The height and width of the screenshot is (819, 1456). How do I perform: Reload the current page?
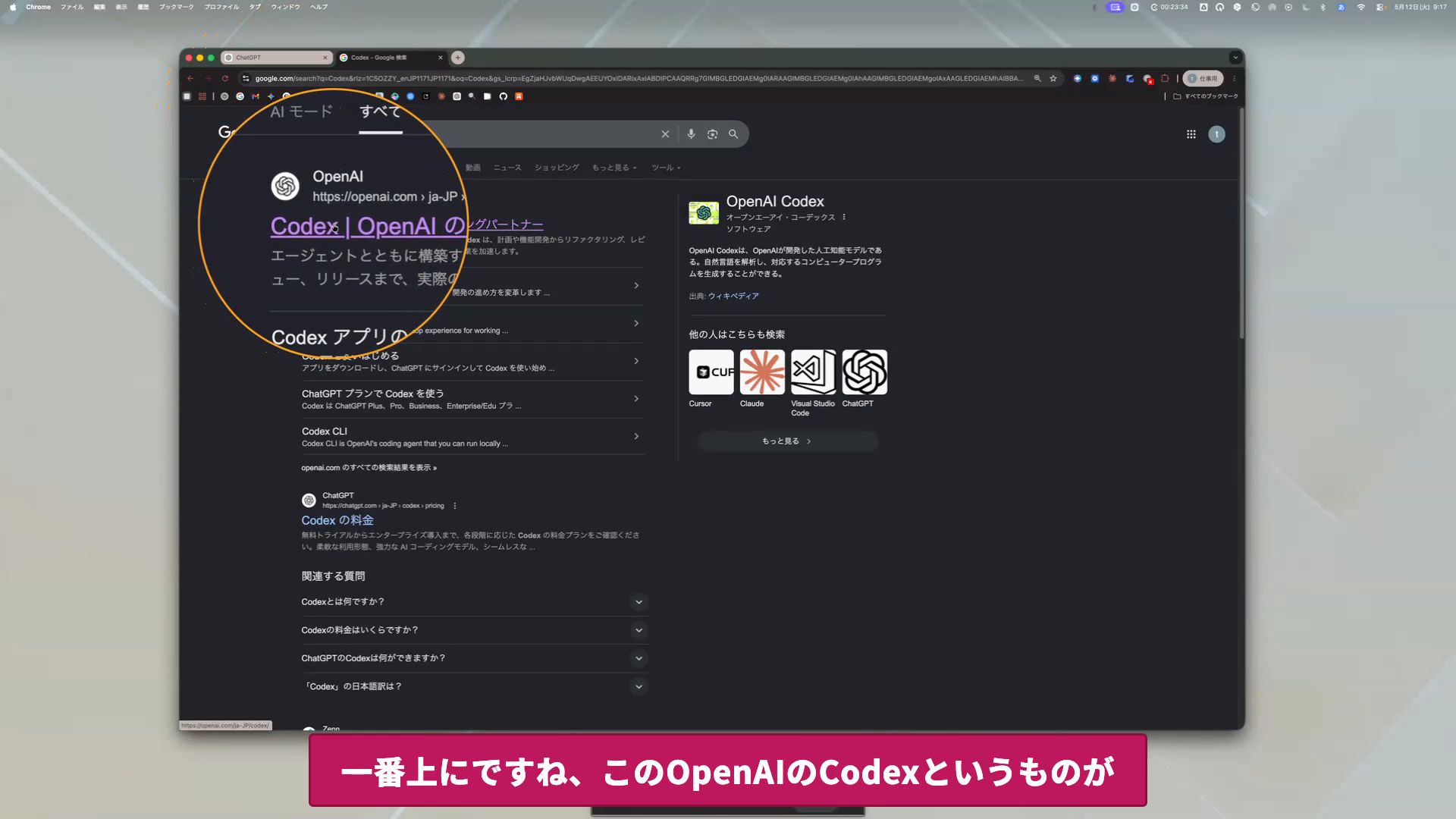tap(225, 78)
